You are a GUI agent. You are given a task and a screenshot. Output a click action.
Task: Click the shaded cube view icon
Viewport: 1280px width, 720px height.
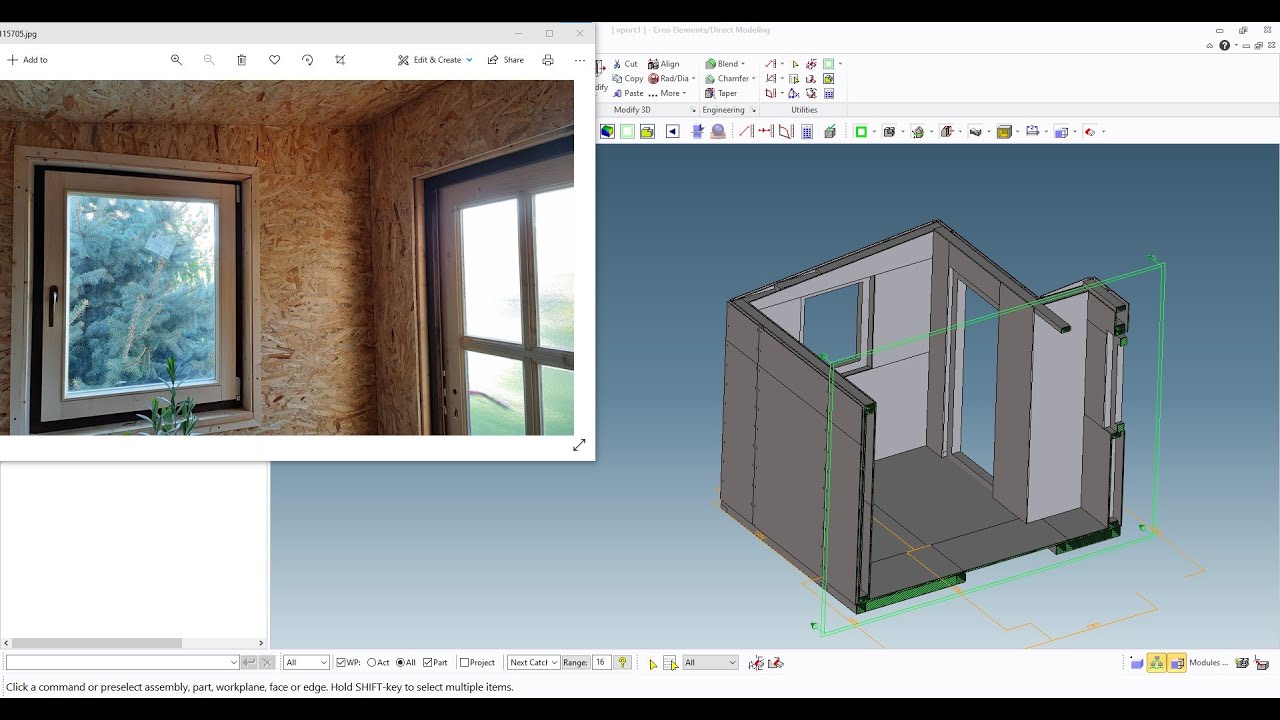coord(607,131)
